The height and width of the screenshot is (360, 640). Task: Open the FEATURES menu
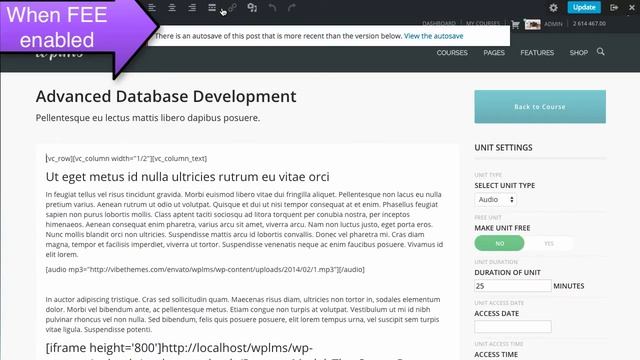coord(537,53)
